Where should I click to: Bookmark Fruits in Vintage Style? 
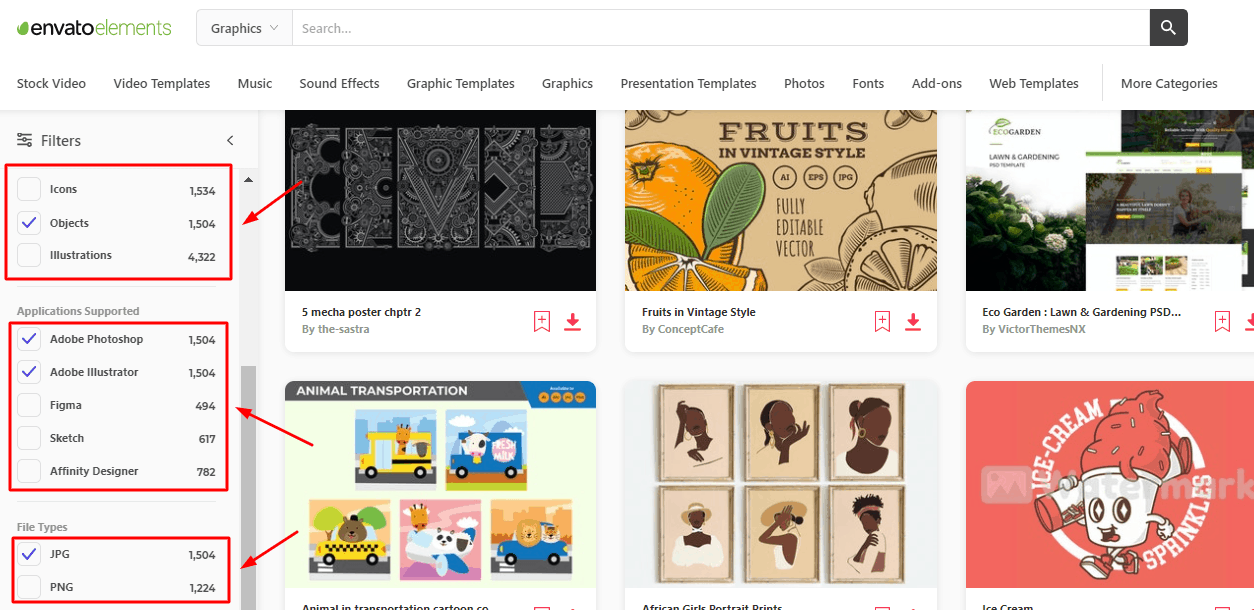[x=882, y=321]
